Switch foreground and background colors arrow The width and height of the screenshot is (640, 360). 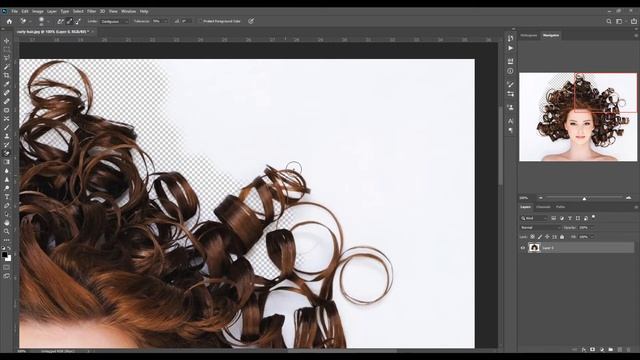9,248
